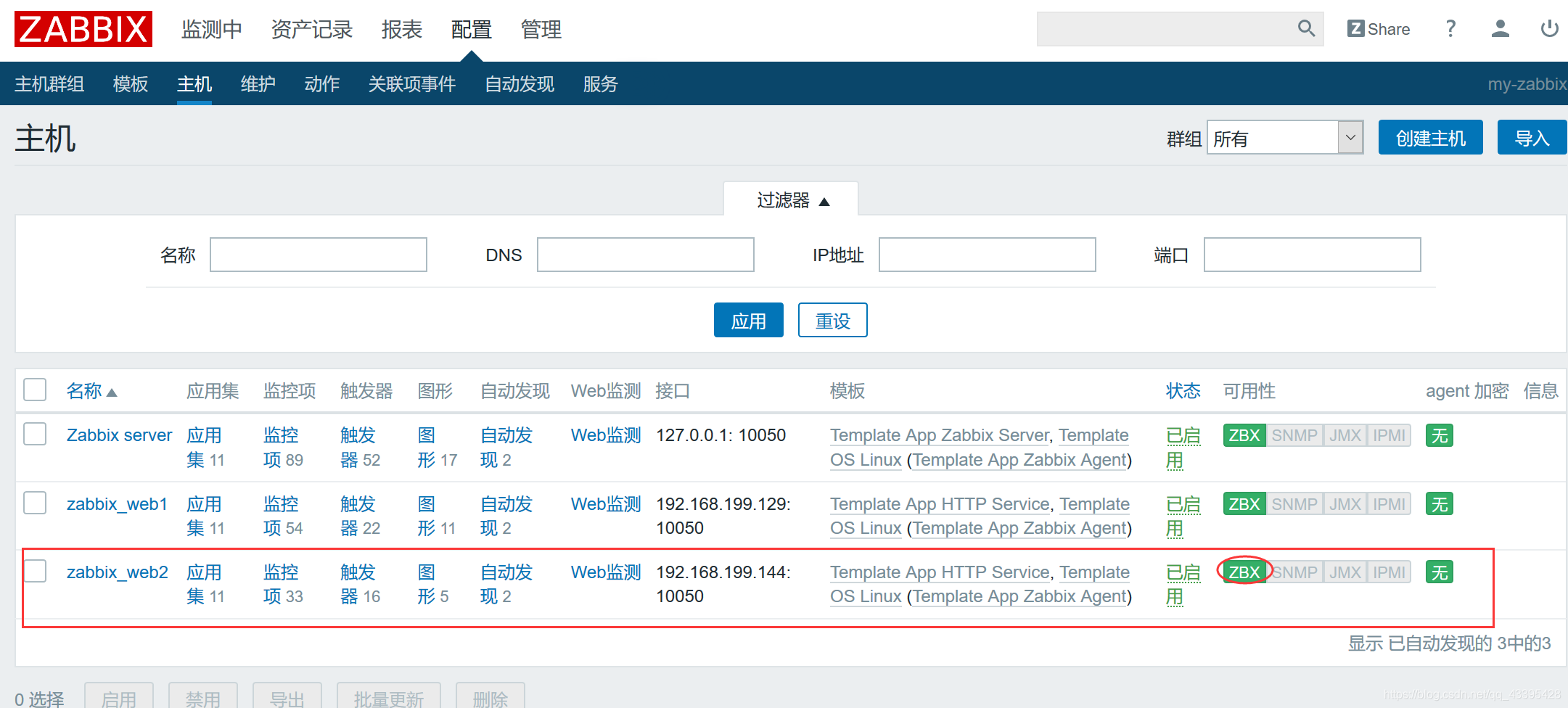Click the search magnifier icon
This screenshot has height=708, width=1568.
[x=1306, y=29]
